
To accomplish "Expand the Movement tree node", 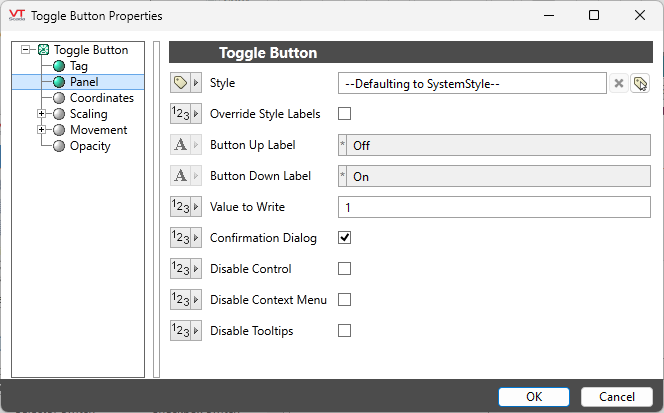I will [x=41, y=130].
